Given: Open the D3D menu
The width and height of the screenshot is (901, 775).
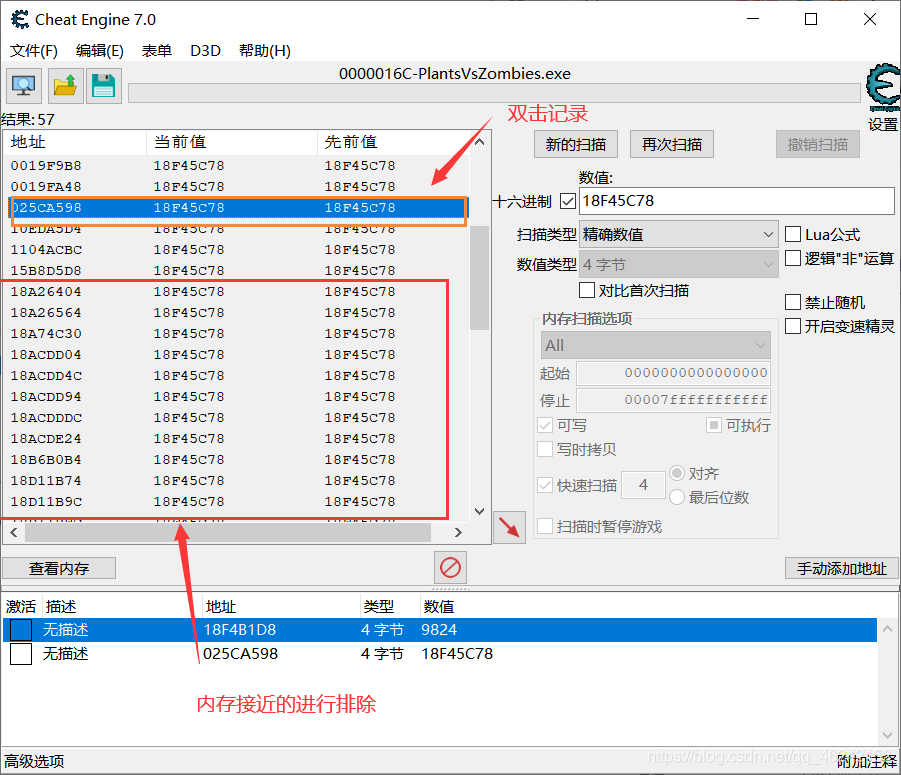Looking at the screenshot, I should (x=206, y=51).
